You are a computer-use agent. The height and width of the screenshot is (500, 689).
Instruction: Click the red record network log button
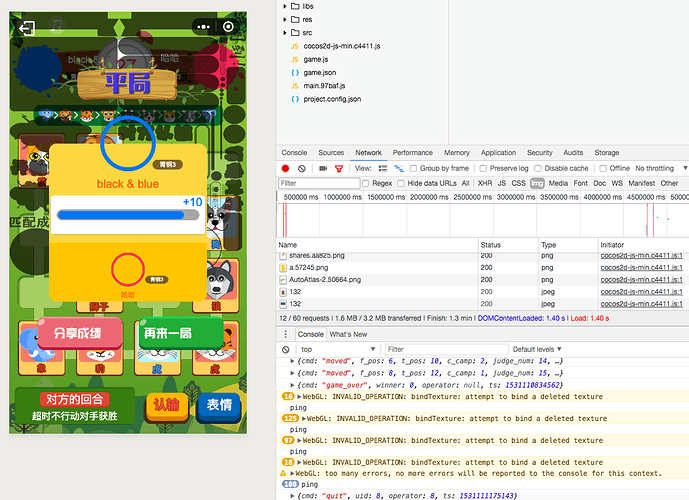pyautogui.click(x=285, y=168)
